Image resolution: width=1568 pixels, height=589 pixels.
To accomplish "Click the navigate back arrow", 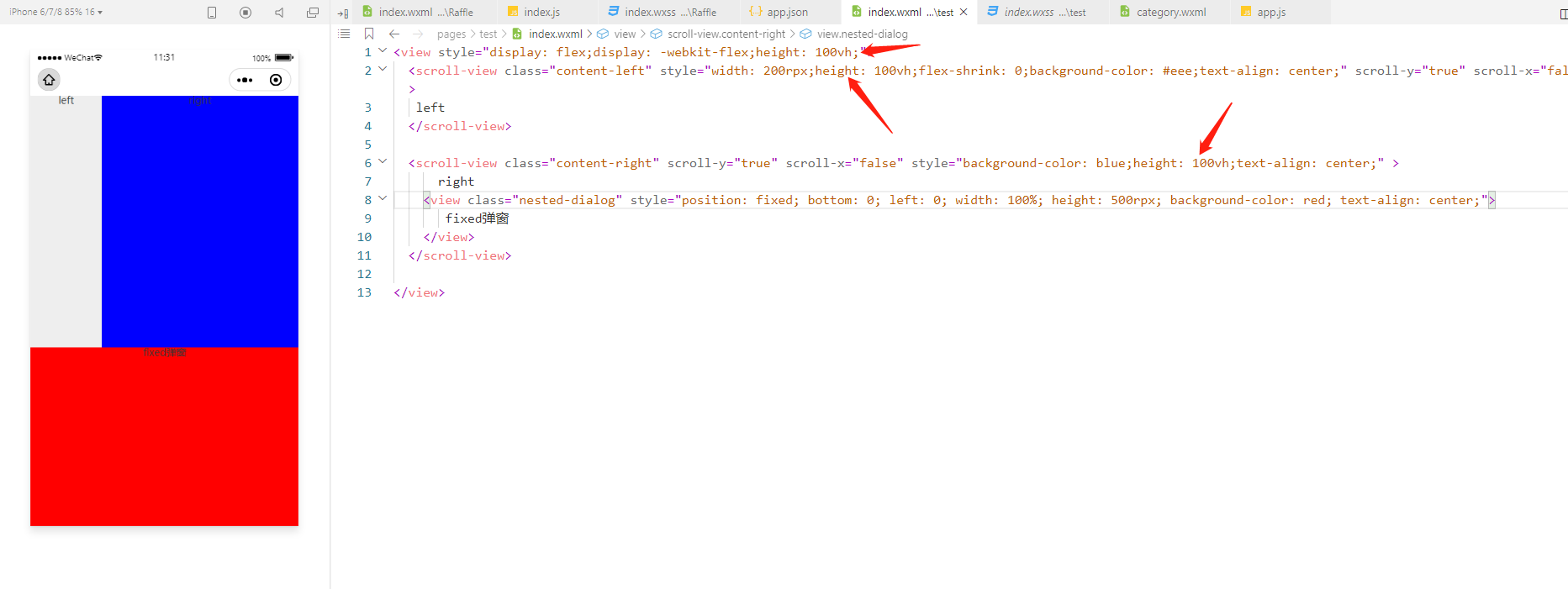I will point(394,34).
